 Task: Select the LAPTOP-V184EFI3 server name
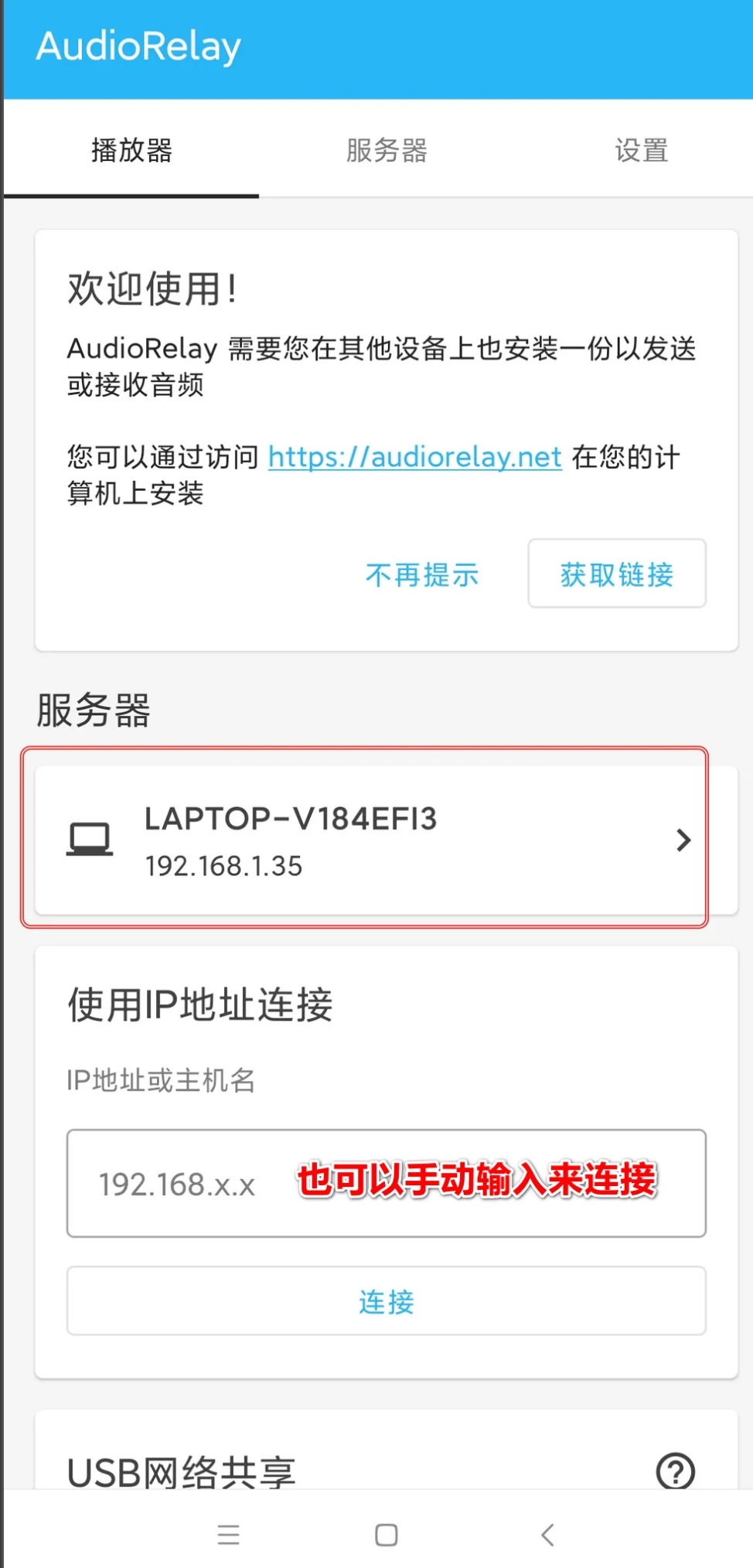point(291,819)
